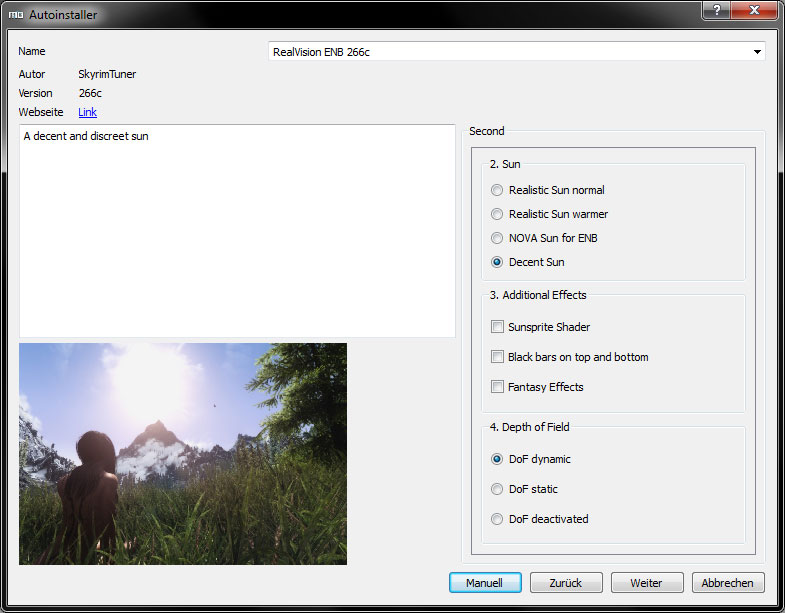Choose DoF static depth of field
This screenshot has width=785, height=613.
click(498, 489)
